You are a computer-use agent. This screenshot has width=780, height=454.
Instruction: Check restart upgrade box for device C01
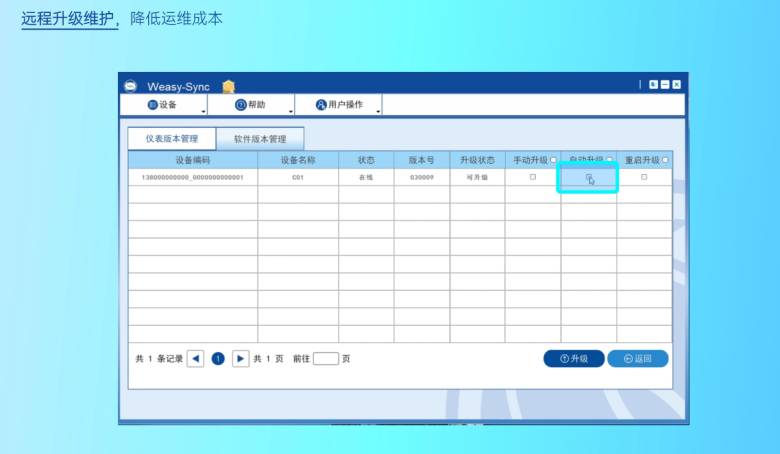tap(644, 177)
